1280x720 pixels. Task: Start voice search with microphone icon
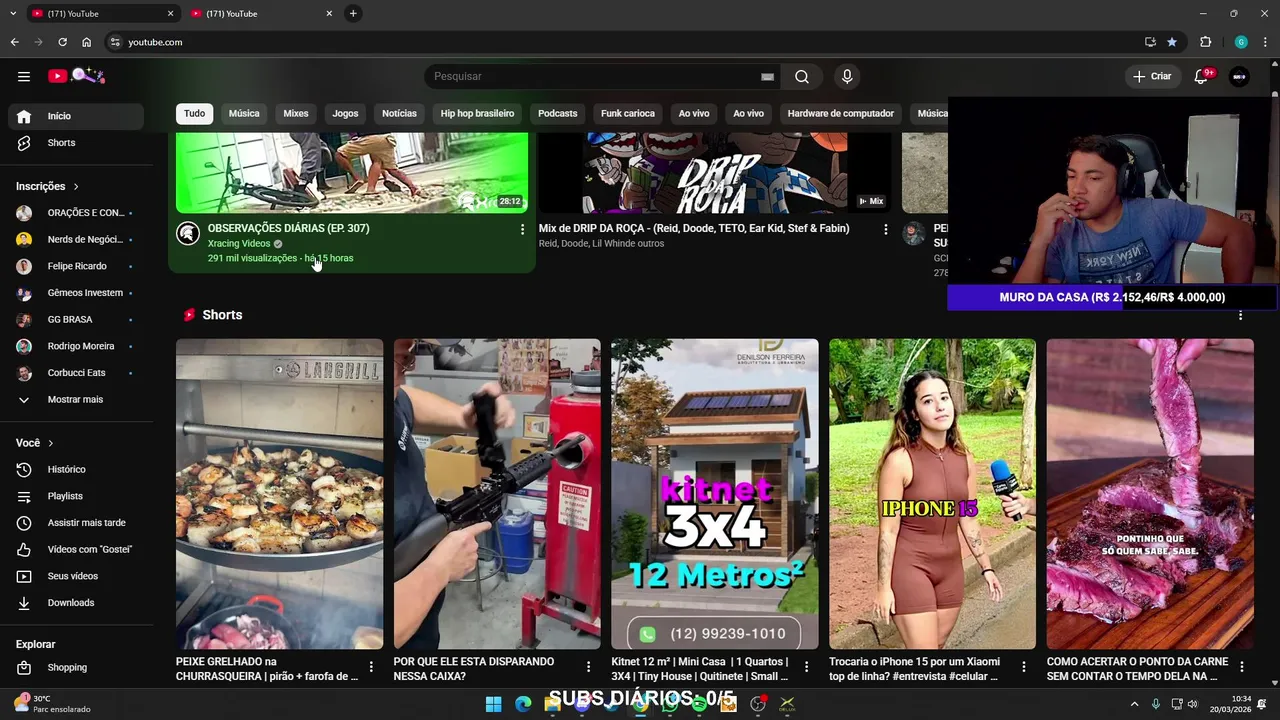pos(847,76)
